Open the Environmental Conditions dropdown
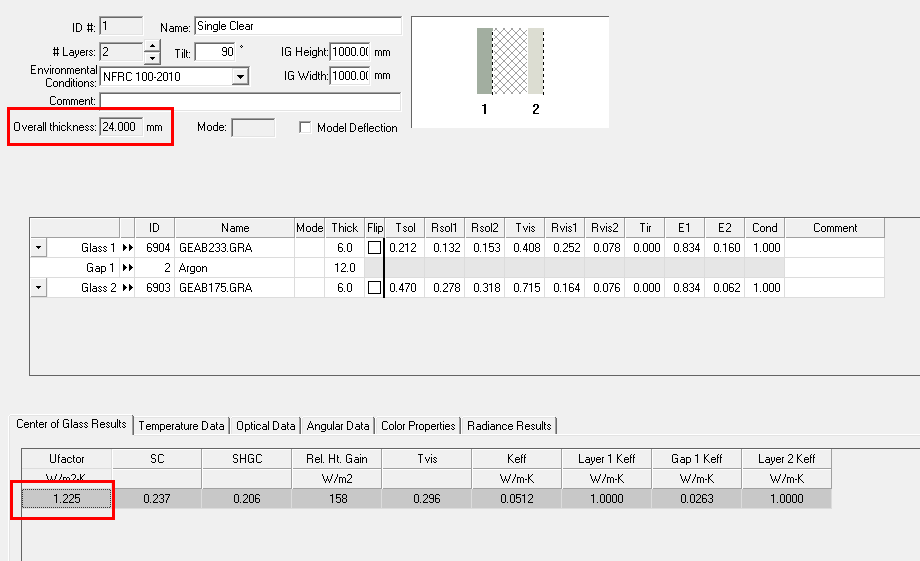920x561 pixels. click(240, 76)
